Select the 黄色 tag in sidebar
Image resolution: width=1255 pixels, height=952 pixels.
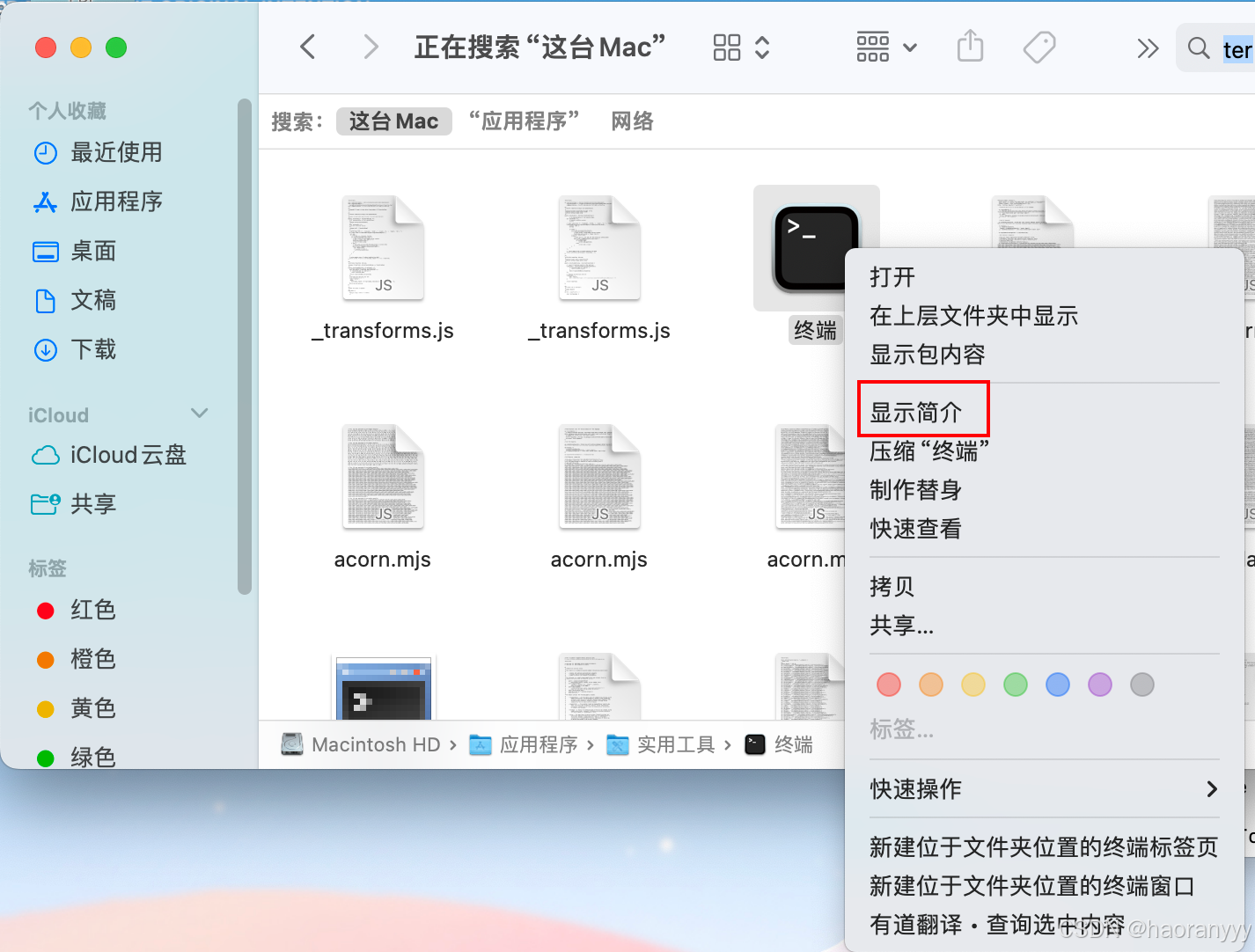[x=76, y=708]
